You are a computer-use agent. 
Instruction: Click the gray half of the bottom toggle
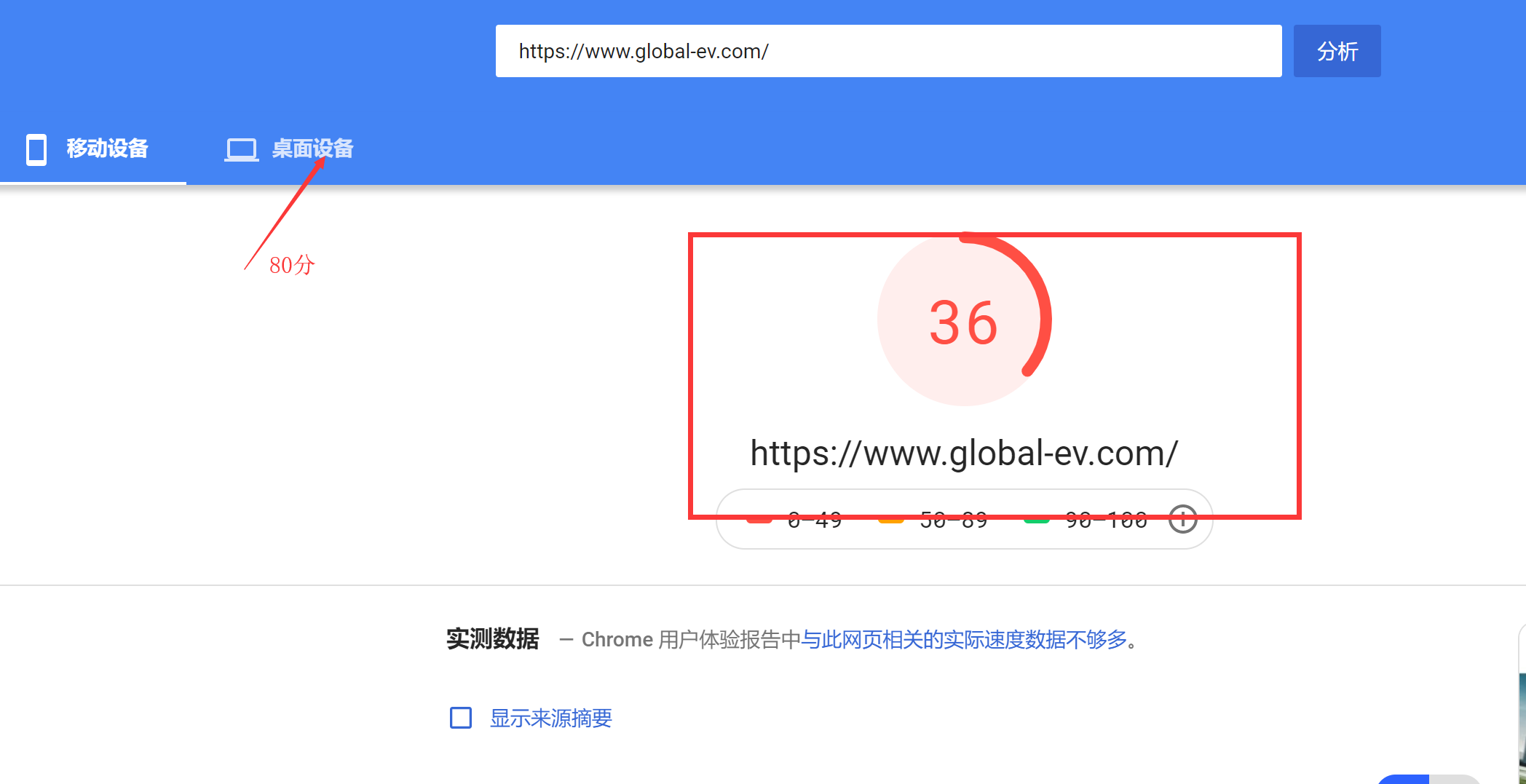[1454, 780]
